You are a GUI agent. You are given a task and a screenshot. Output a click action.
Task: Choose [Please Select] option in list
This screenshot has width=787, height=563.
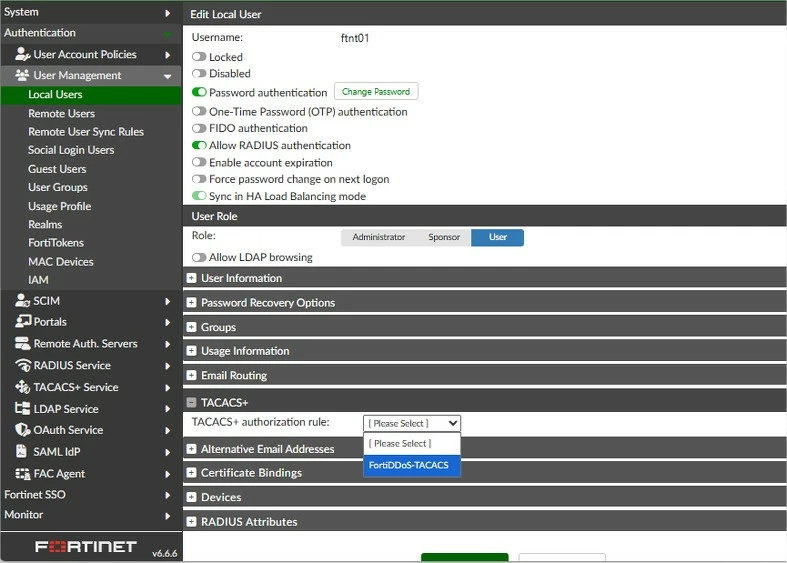tap(412, 444)
